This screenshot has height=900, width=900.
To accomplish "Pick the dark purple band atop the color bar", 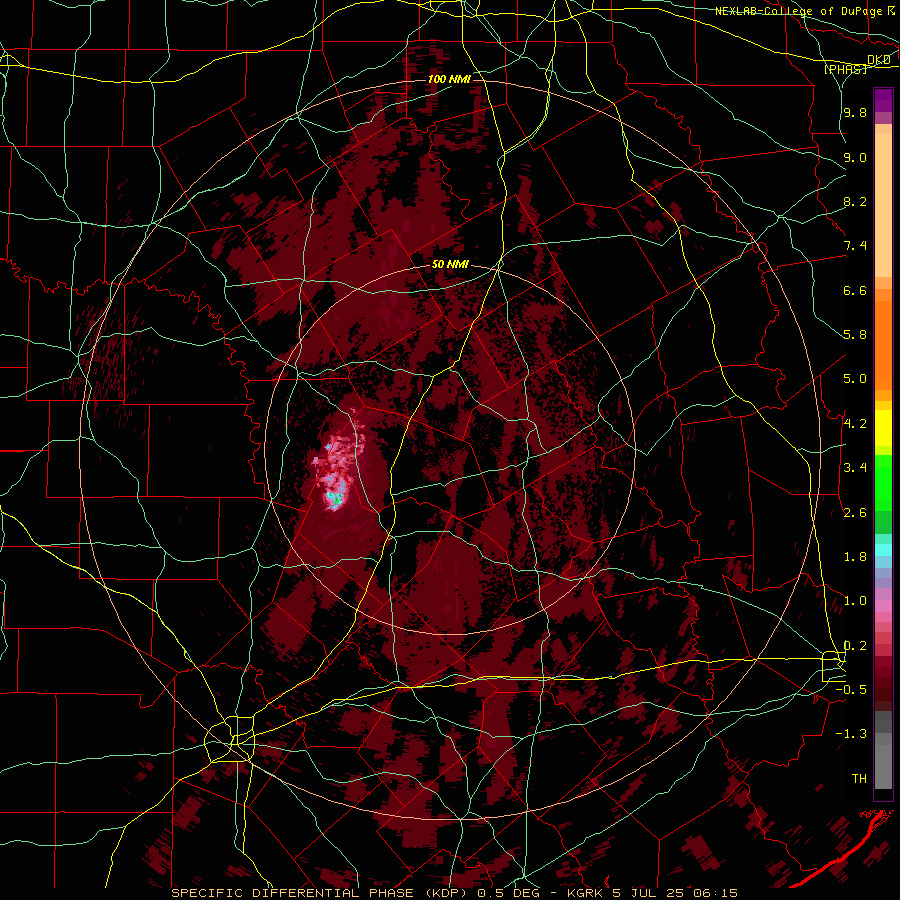I will [x=883, y=100].
